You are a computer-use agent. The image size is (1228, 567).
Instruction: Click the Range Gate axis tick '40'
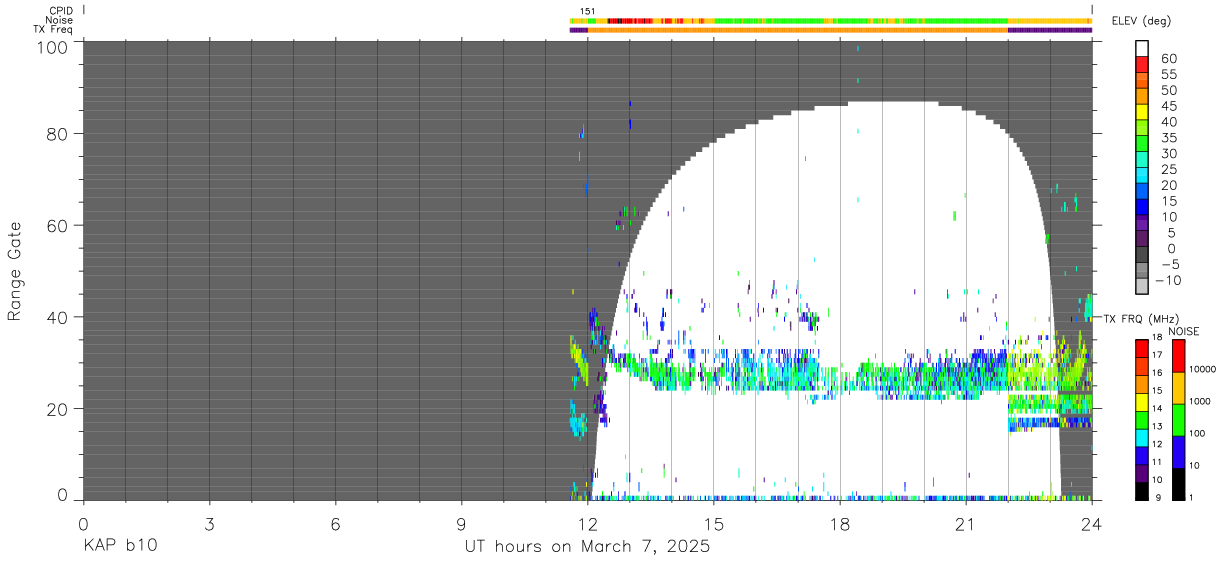pos(56,317)
